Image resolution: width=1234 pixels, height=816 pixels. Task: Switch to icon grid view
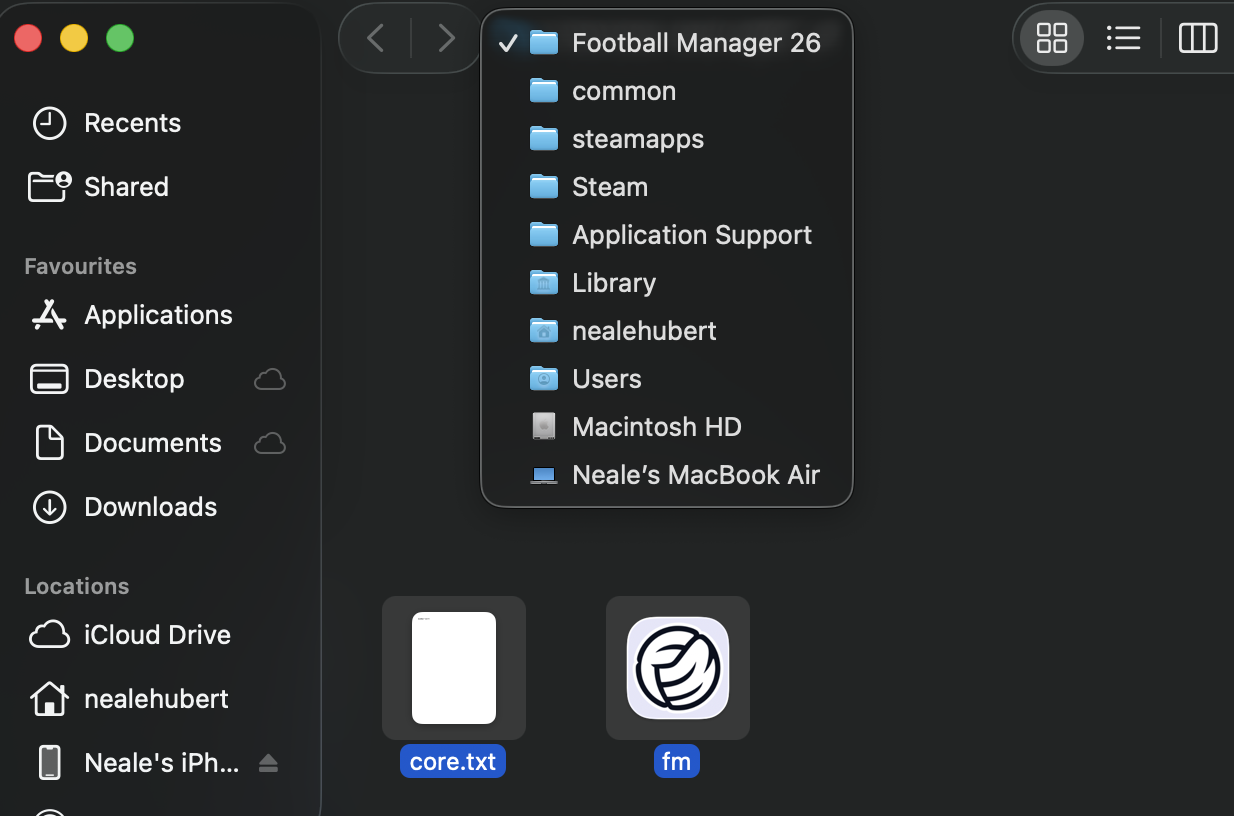[1052, 39]
